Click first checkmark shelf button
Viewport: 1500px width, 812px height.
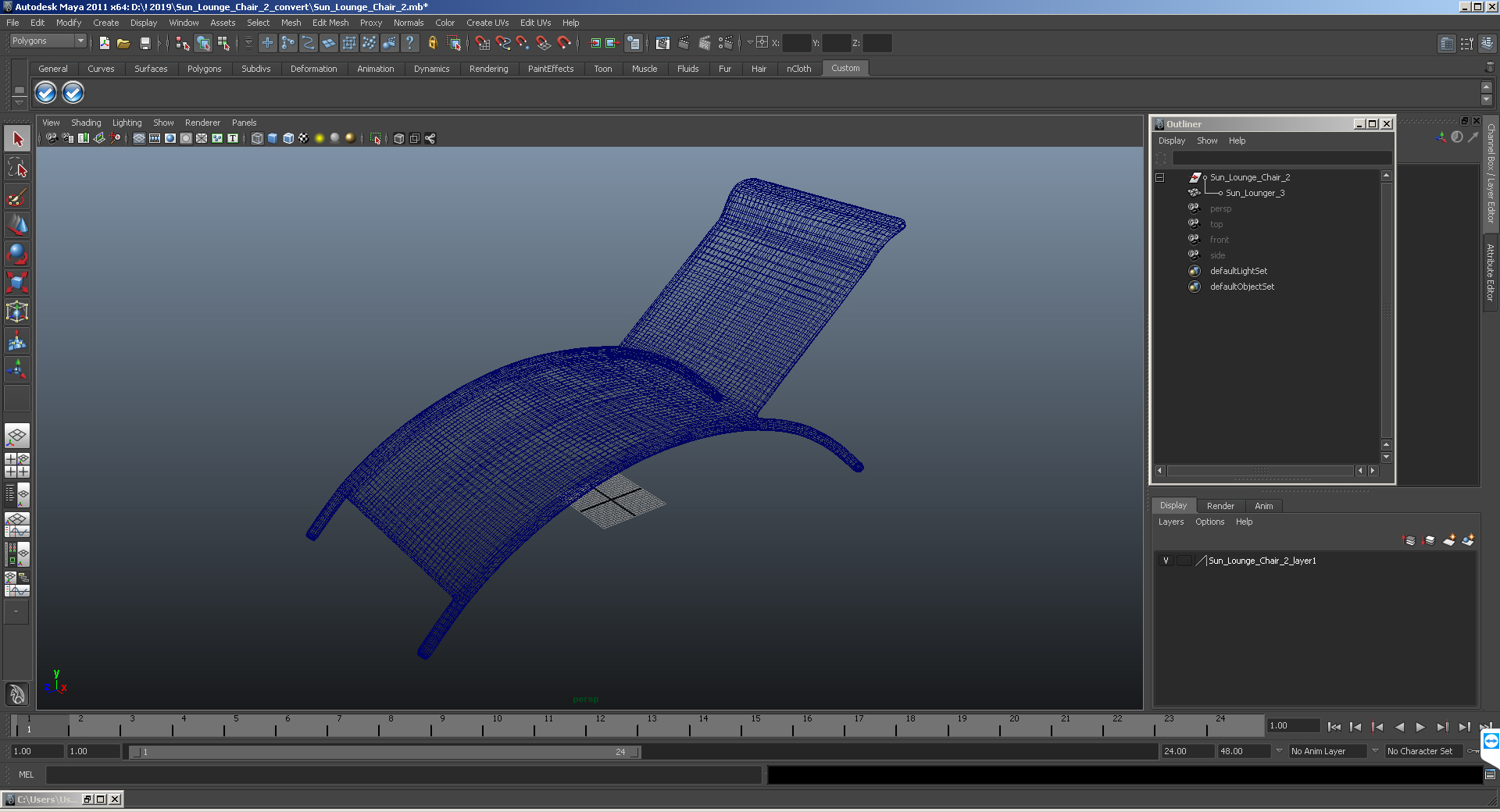coord(46,93)
